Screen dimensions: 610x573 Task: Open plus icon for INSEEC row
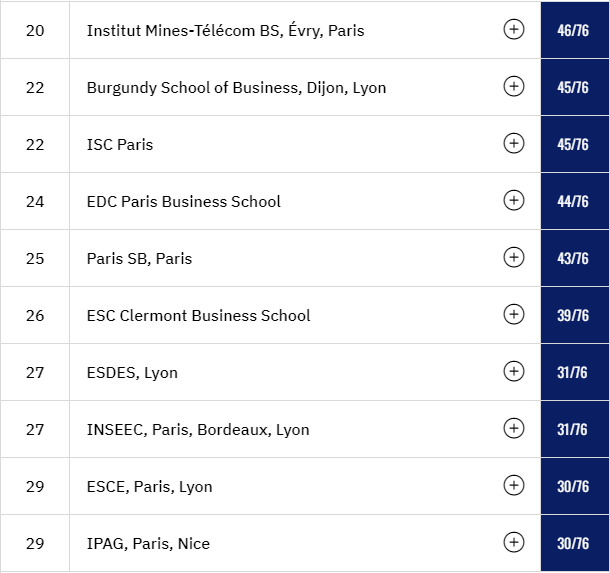click(x=514, y=428)
